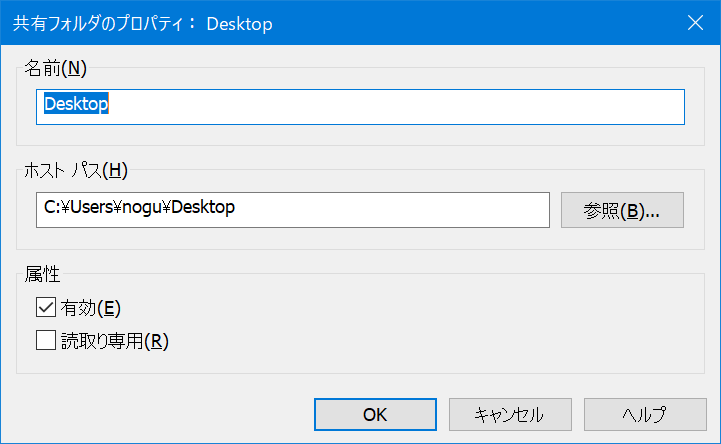Focus the ホスト パス input field

(293, 210)
